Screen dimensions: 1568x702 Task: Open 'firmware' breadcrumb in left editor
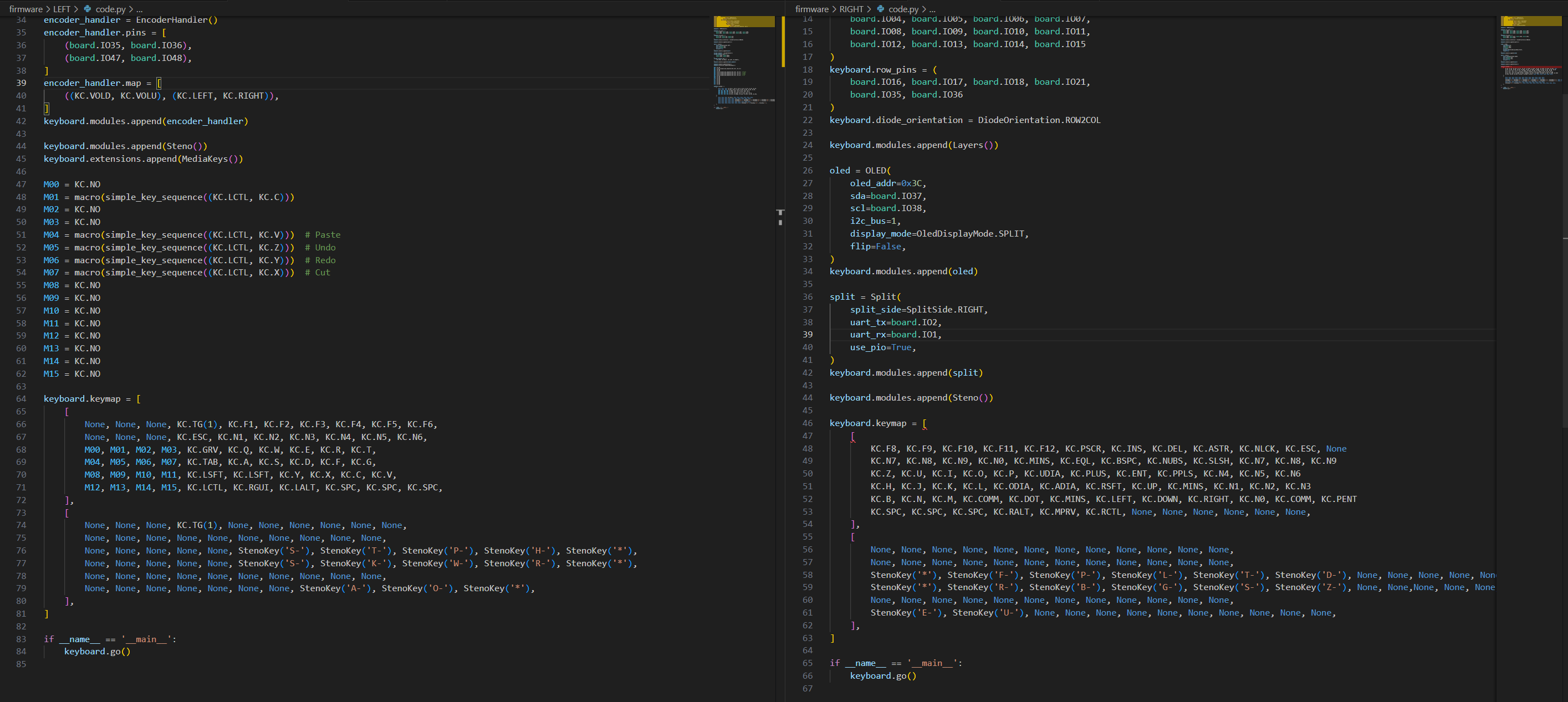point(25,9)
